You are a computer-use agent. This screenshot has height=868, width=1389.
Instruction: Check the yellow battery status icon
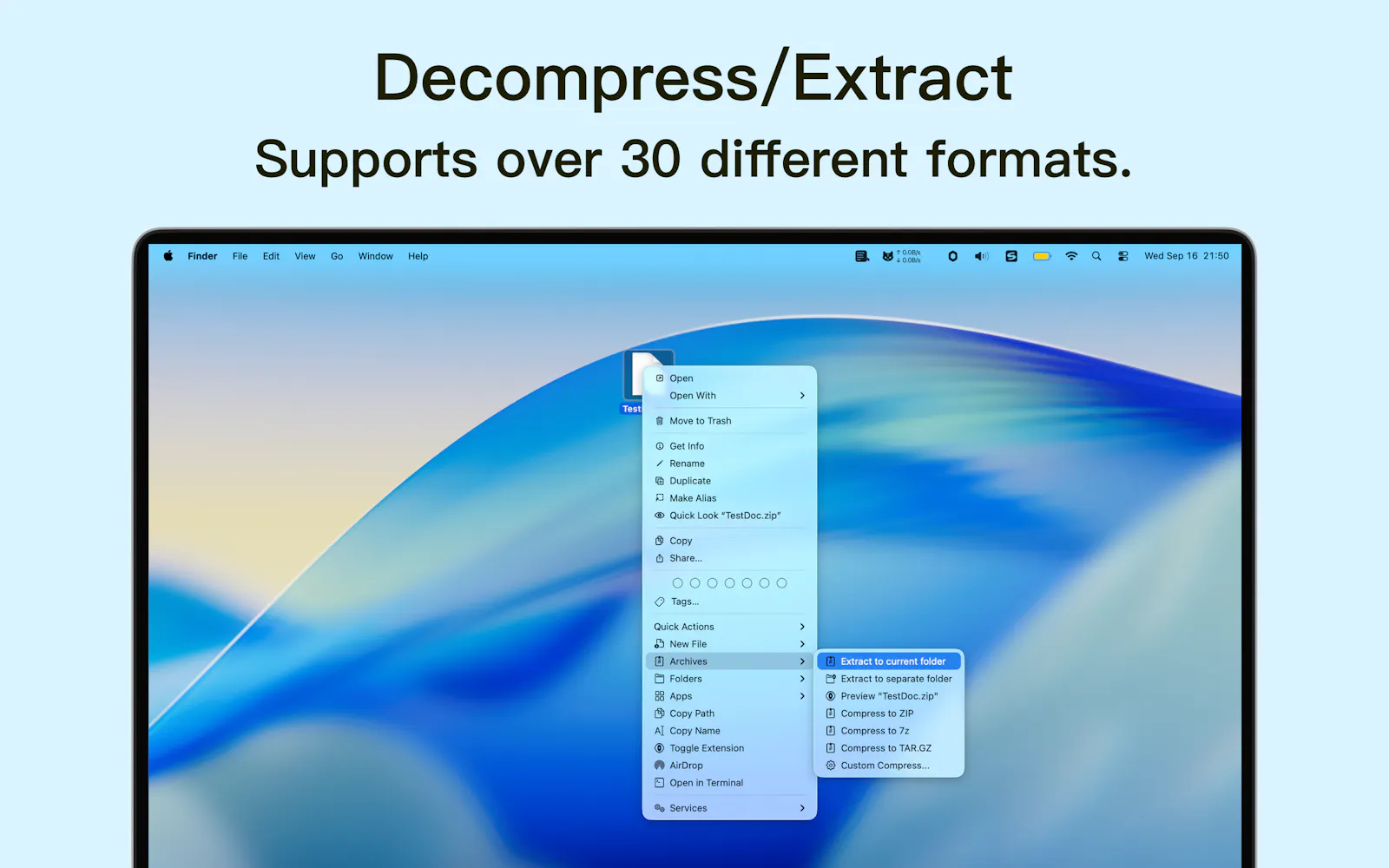coord(1043,256)
